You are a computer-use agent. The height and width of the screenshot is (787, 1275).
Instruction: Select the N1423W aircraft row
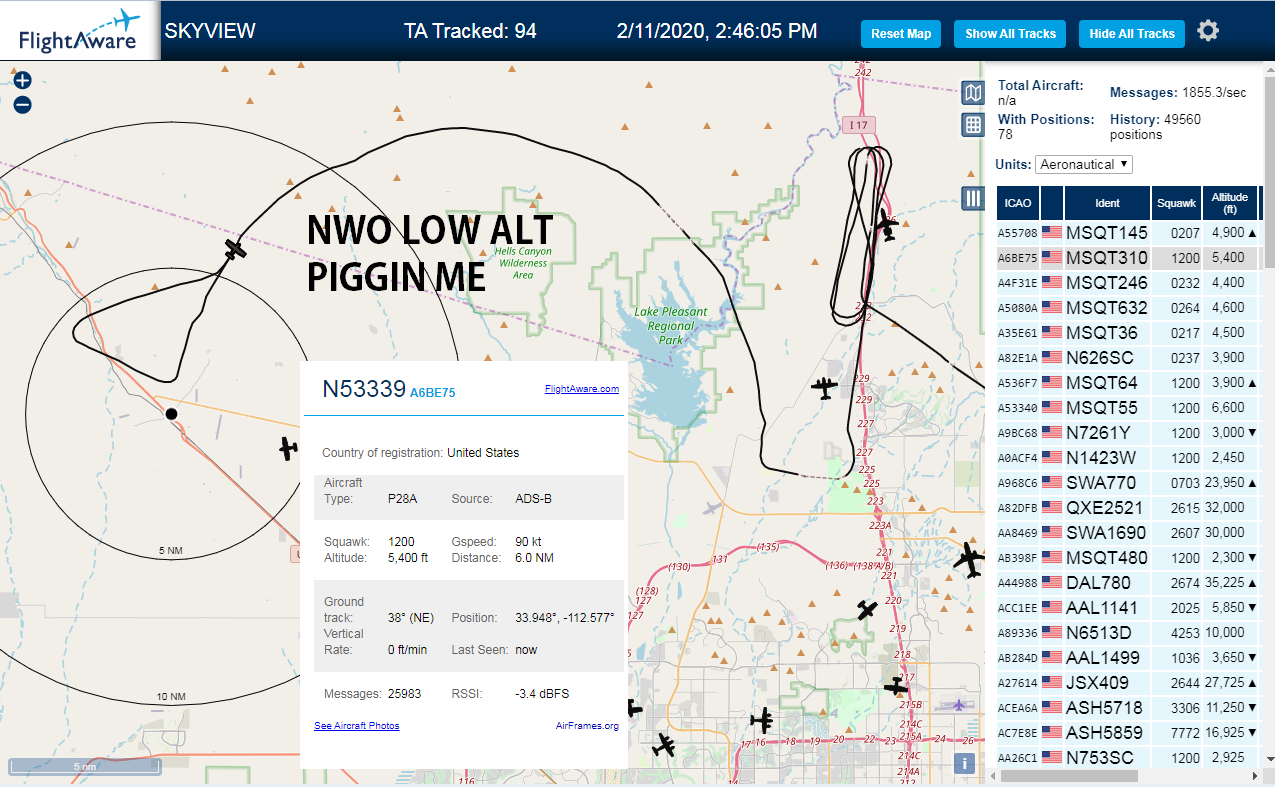tap(1128, 458)
